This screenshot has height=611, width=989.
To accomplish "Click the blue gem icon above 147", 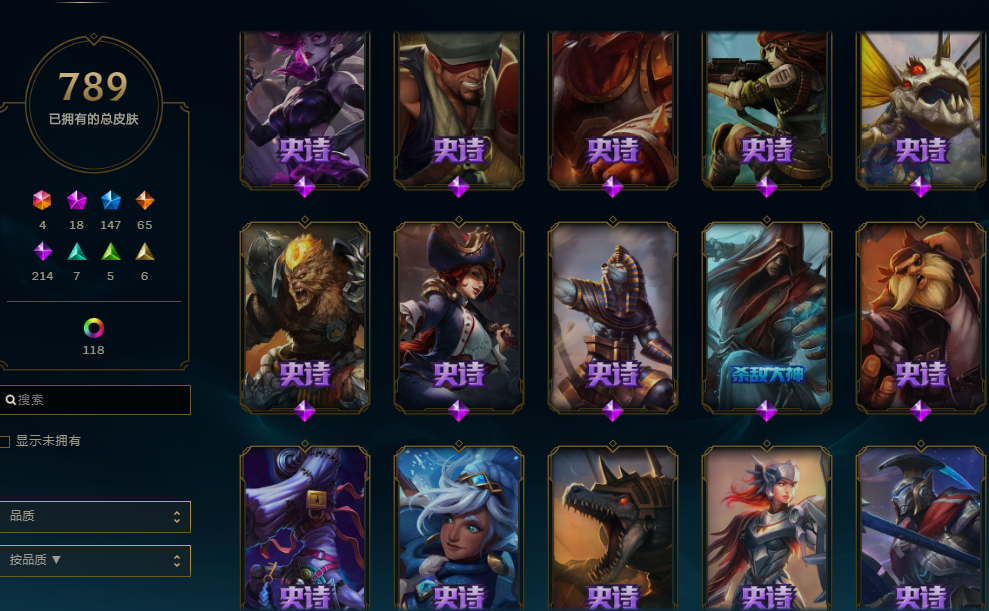I will click(x=110, y=201).
